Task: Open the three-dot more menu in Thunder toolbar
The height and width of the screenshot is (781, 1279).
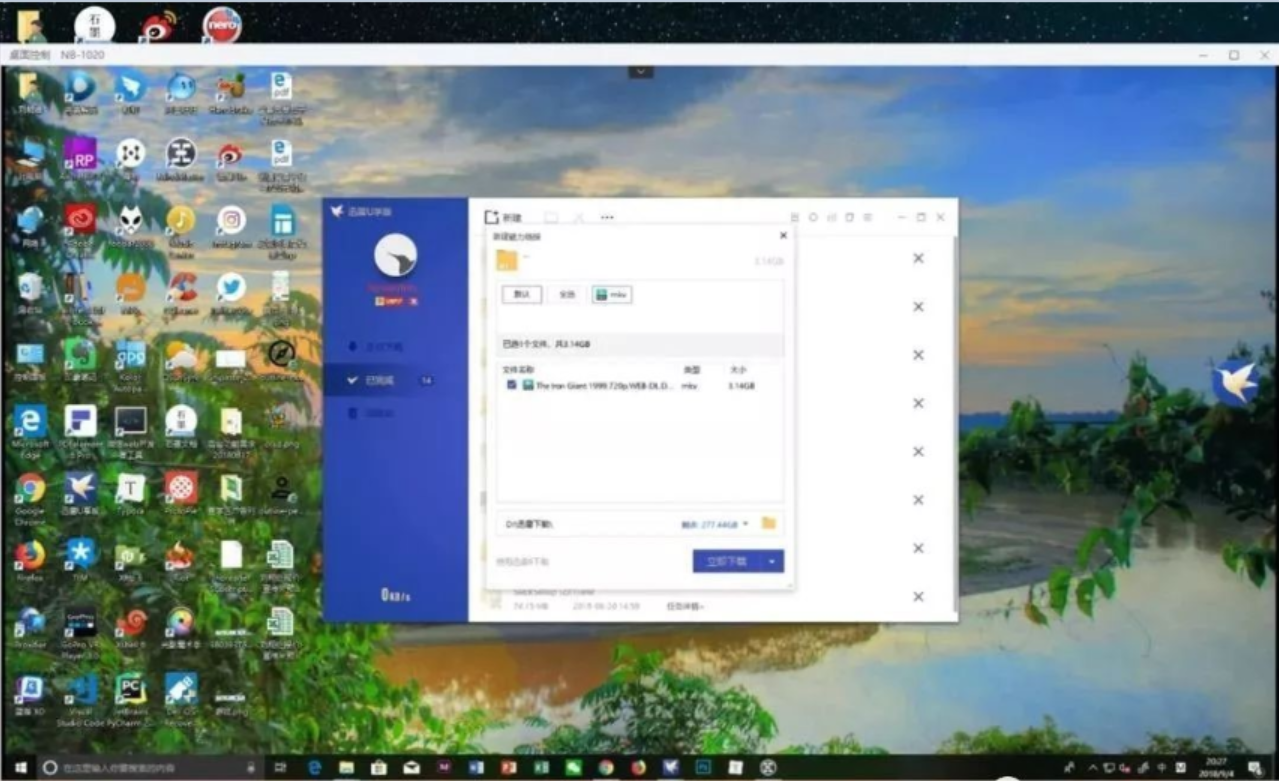Action: coord(607,217)
